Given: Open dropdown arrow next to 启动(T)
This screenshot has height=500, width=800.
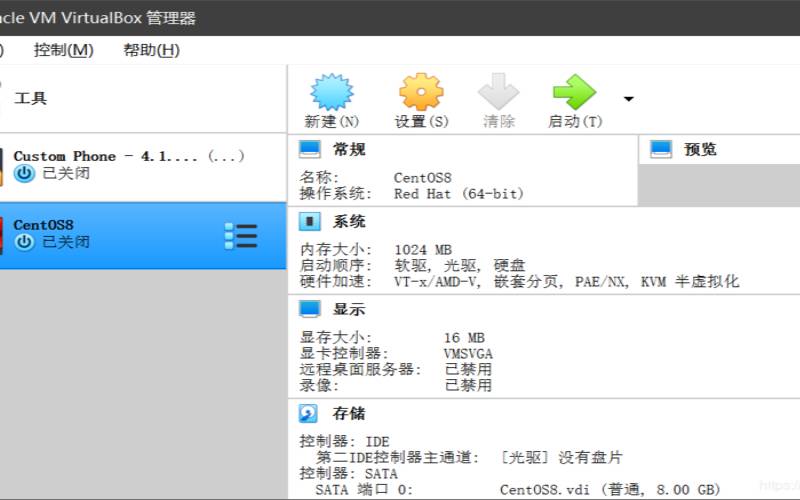Looking at the screenshot, I should [x=629, y=99].
